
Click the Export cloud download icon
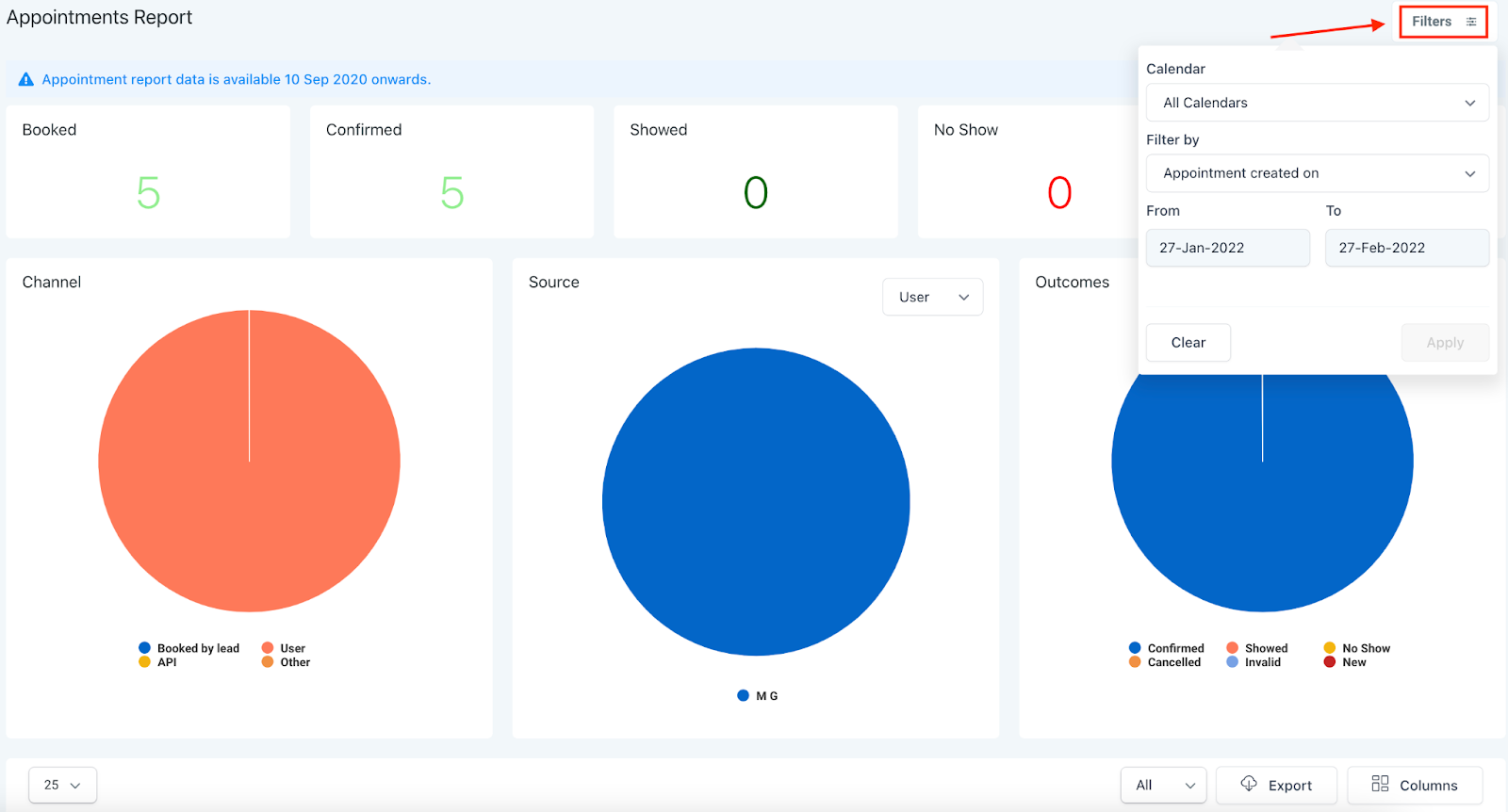1249,784
